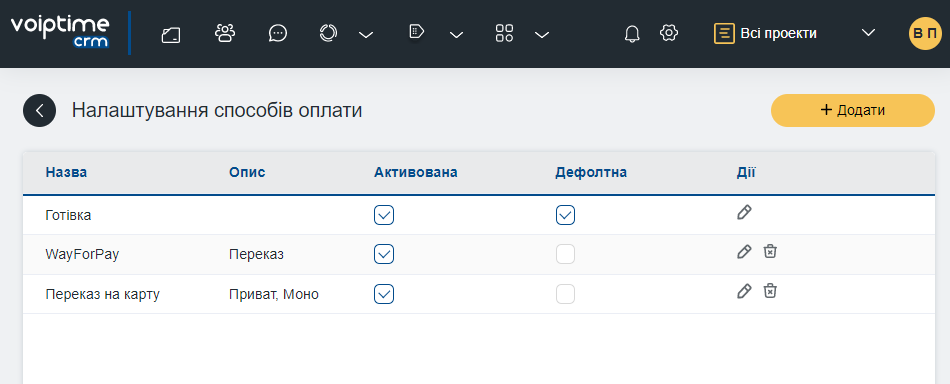The image size is (950, 384).
Task: Sort by the Опис column header
Action: coord(247,173)
